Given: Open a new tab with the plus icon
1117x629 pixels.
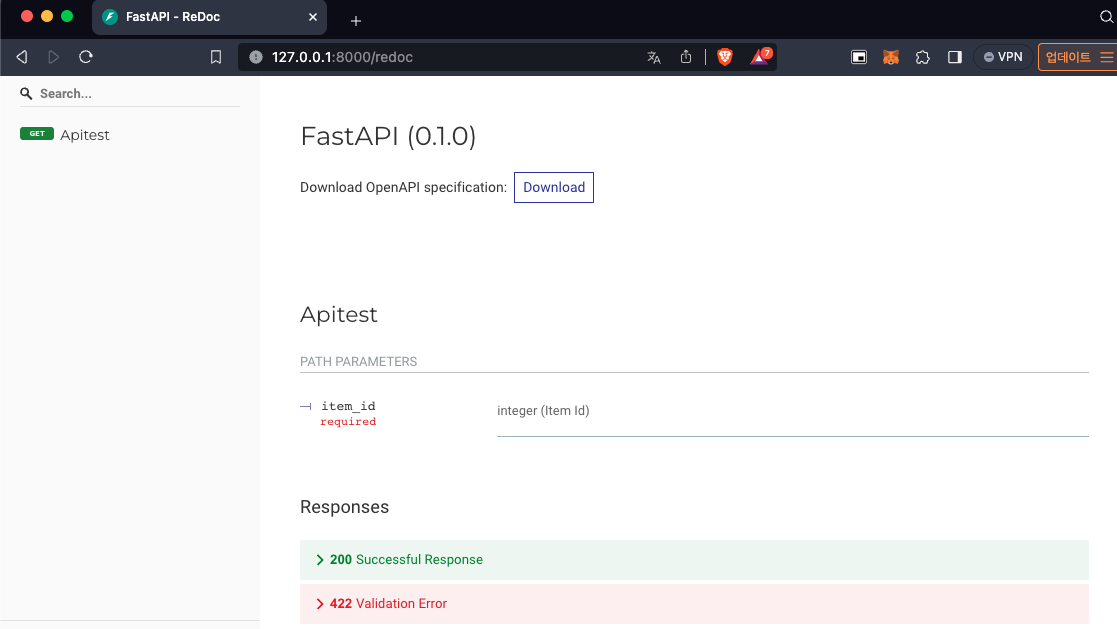Looking at the screenshot, I should click(x=355, y=21).
